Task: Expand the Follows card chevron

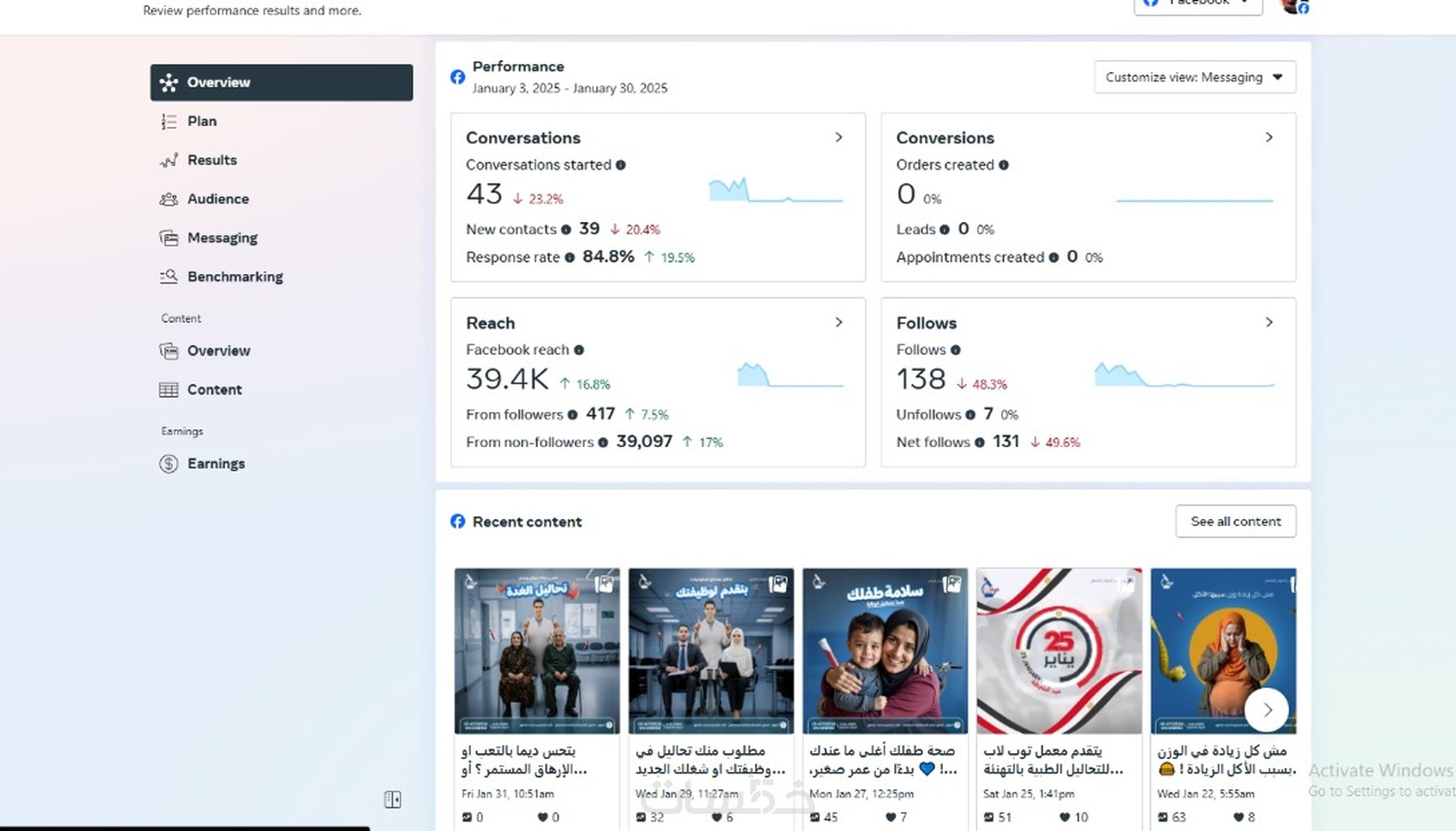Action: (x=1269, y=322)
